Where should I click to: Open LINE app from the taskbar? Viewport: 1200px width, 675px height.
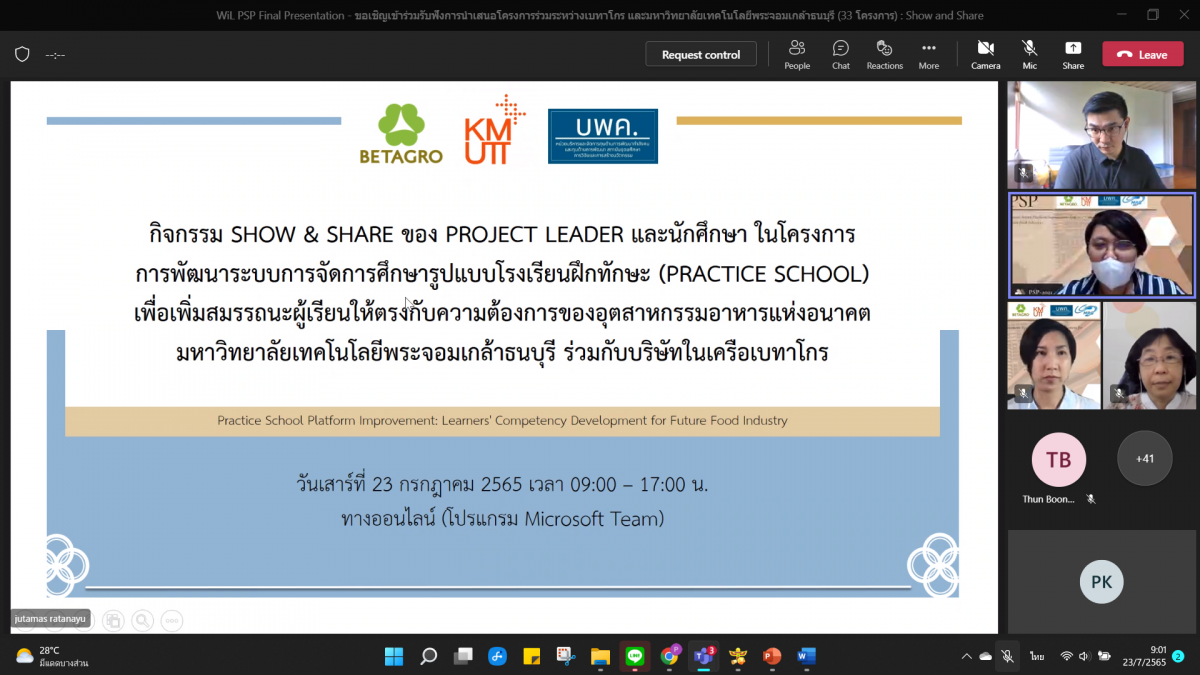click(x=635, y=656)
